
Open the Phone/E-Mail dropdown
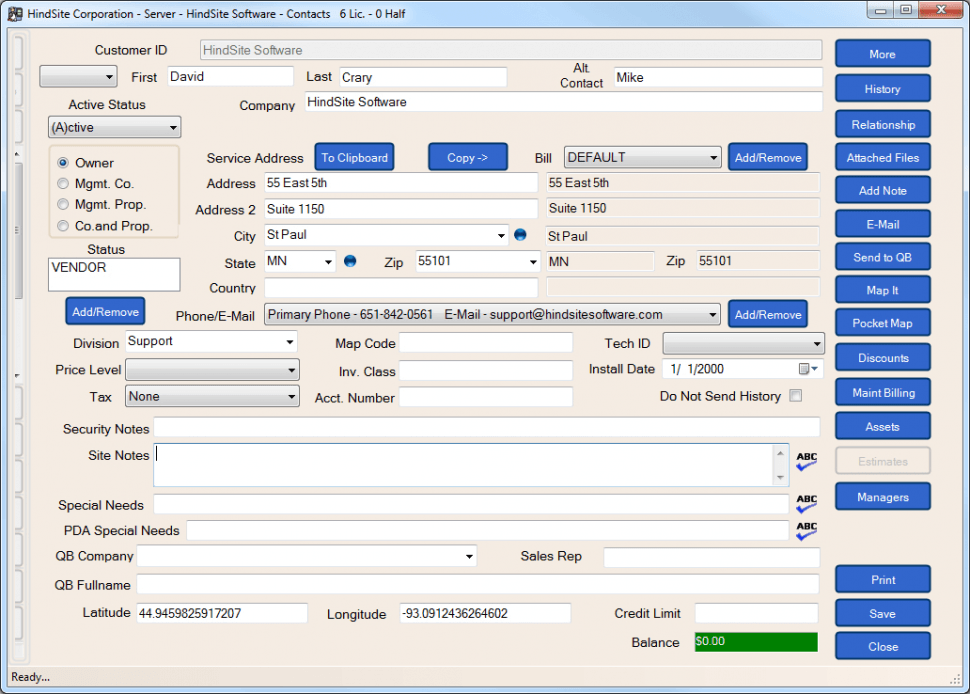point(492,315)
